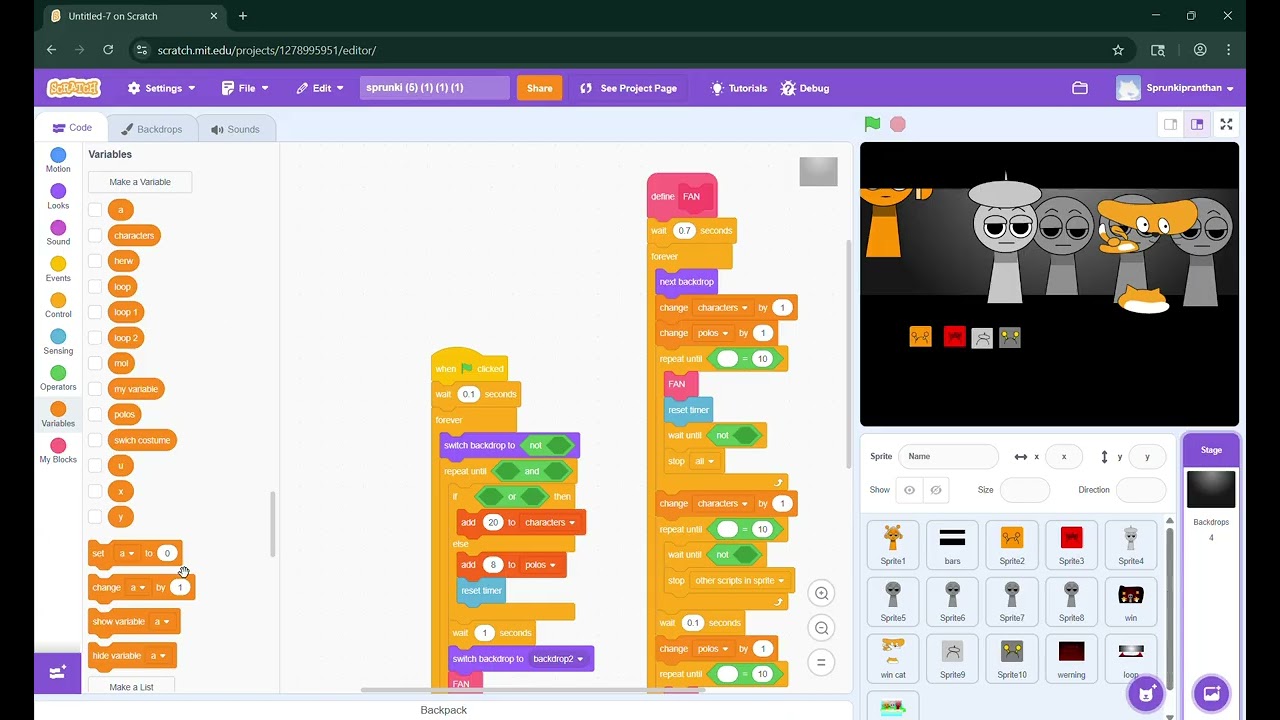
Task: Switch to small stage layout
Action: click(x=1170, y=124)
